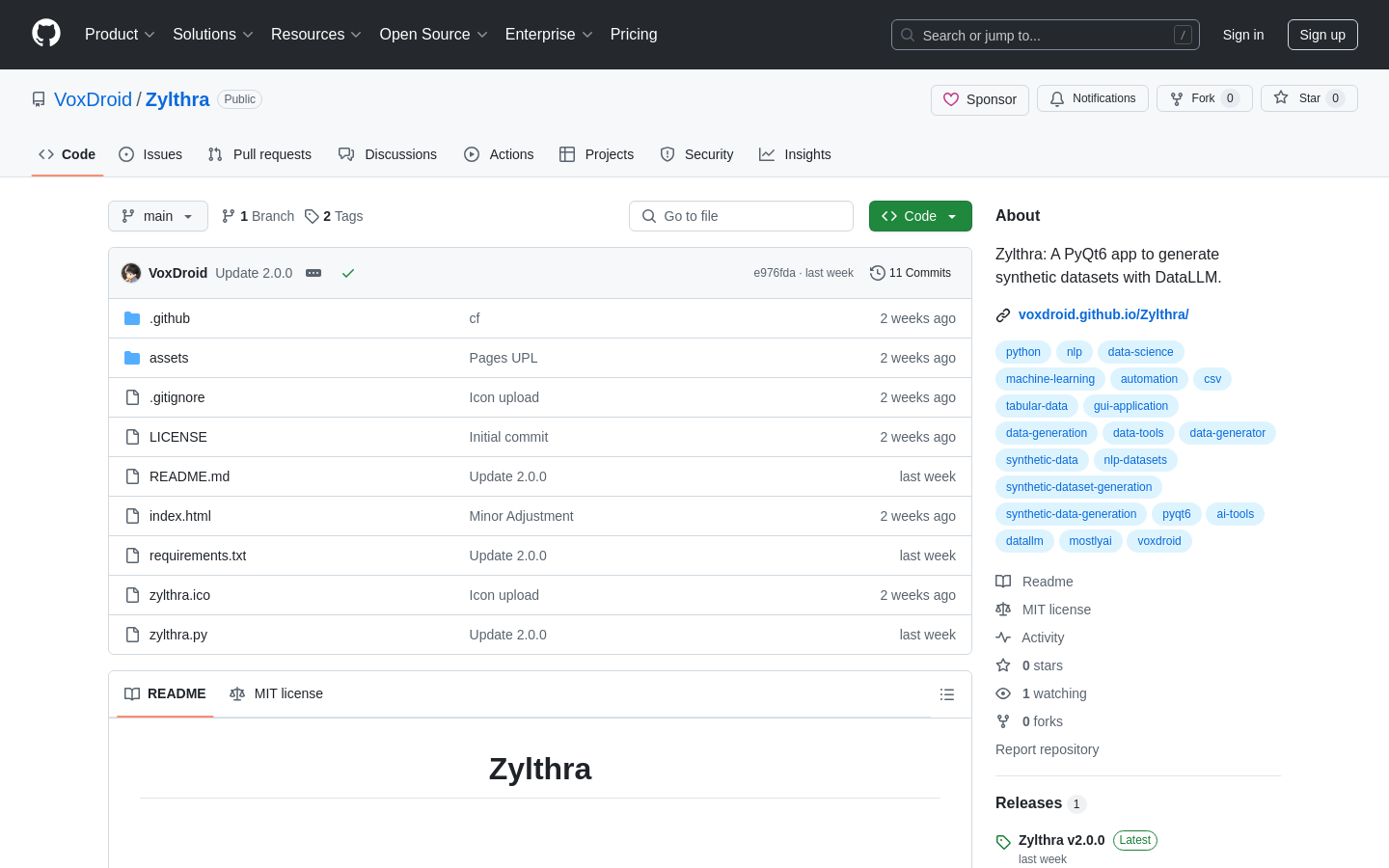
Task: Click the link icon beside voxdroid.github.io
Action: tap(1003, 315)
